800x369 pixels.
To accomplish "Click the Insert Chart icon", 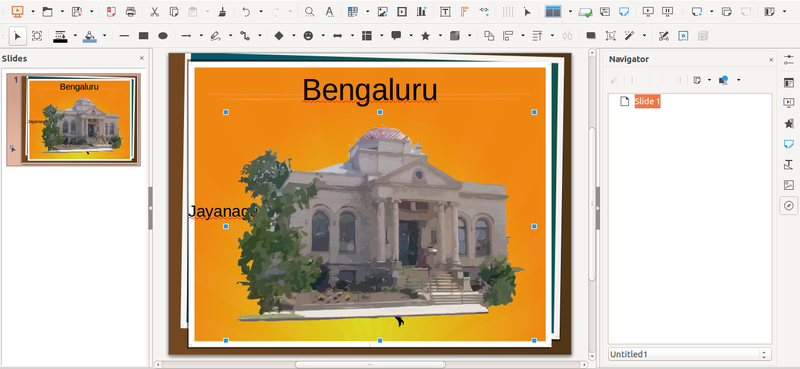I will 421,11.
